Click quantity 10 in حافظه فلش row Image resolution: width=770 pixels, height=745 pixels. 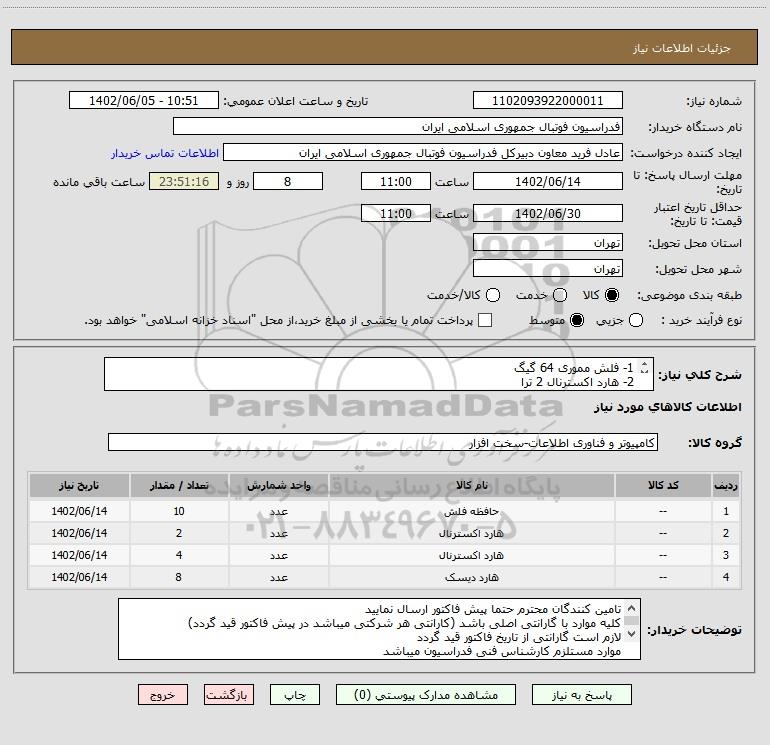[x=179, y=511]
